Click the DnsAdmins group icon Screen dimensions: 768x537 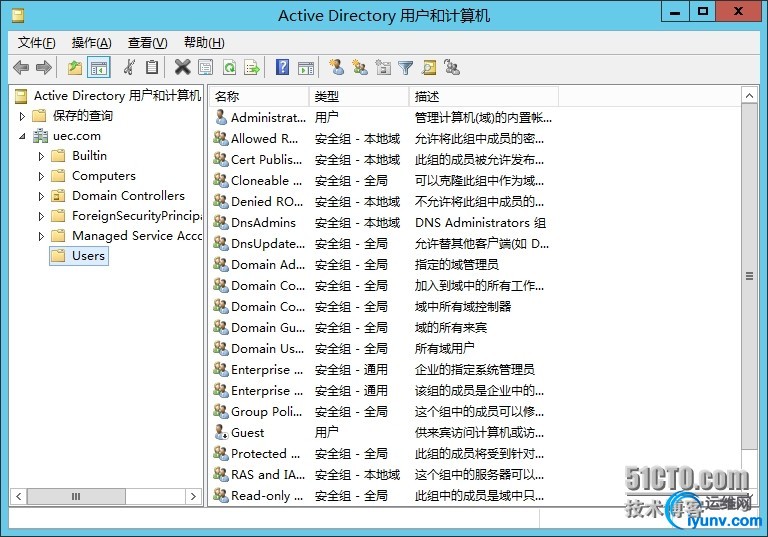[221, 222]
